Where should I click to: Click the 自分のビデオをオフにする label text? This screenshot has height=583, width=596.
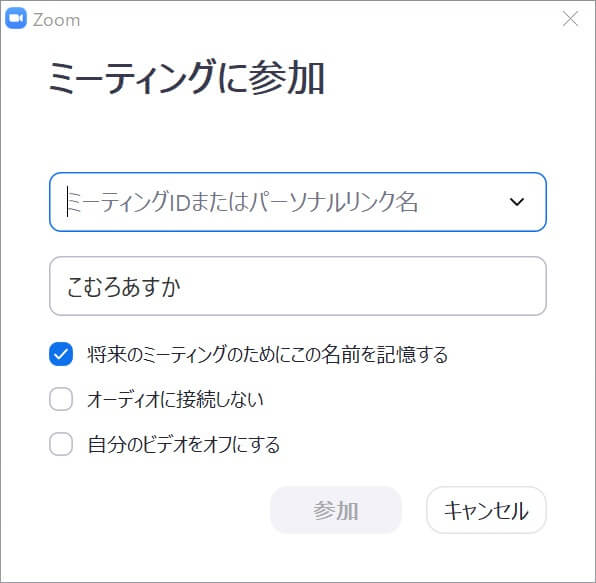click(x=184, y=444)
